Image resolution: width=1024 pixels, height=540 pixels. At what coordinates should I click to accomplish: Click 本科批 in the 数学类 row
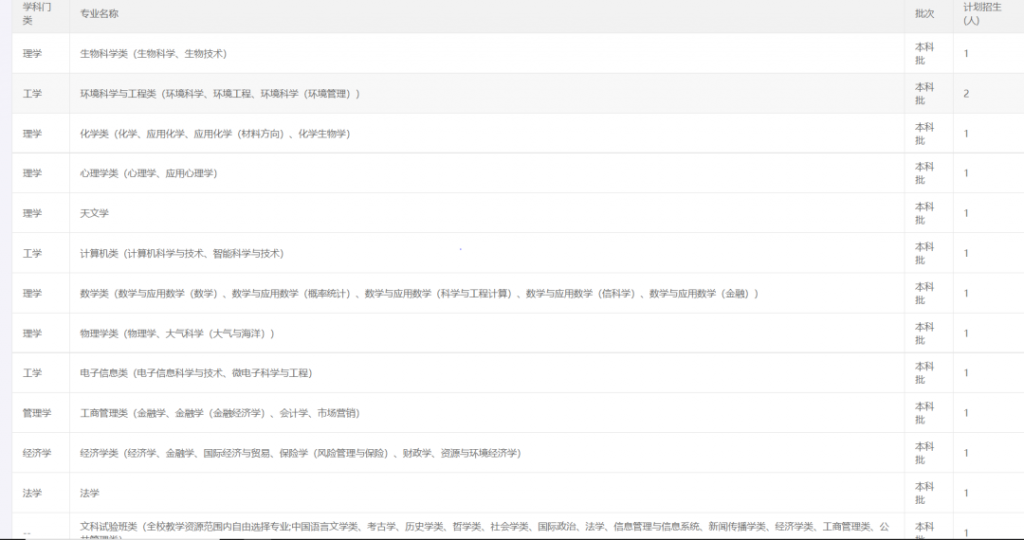924,294
